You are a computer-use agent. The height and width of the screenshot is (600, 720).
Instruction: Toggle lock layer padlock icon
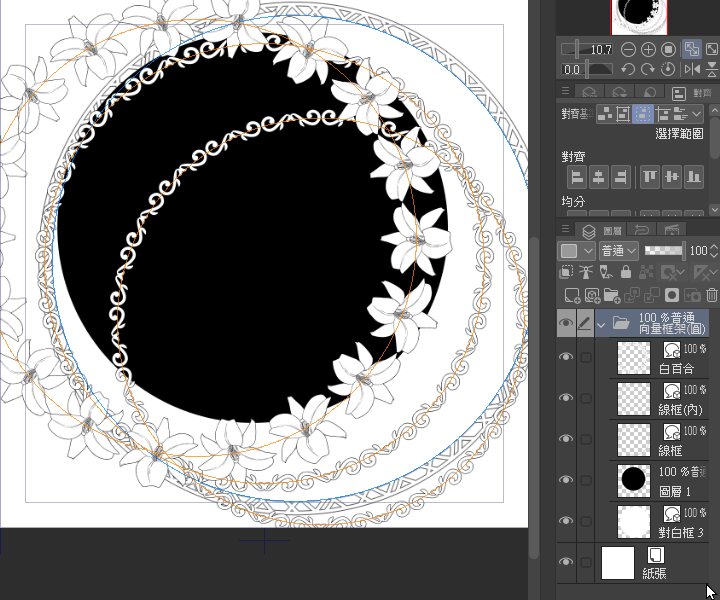pos(625,272)
